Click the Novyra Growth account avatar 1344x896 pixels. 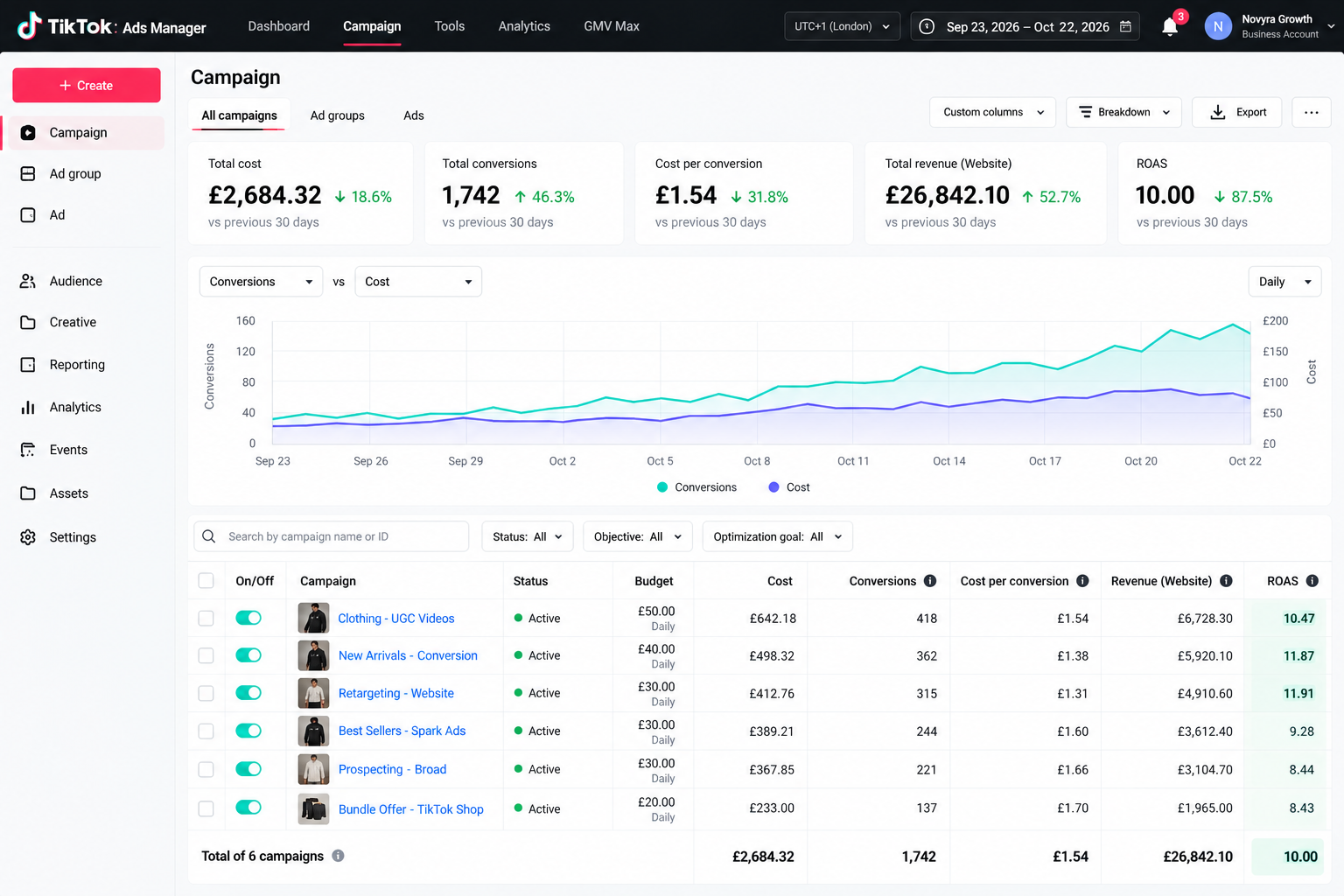click(1218, 26)
